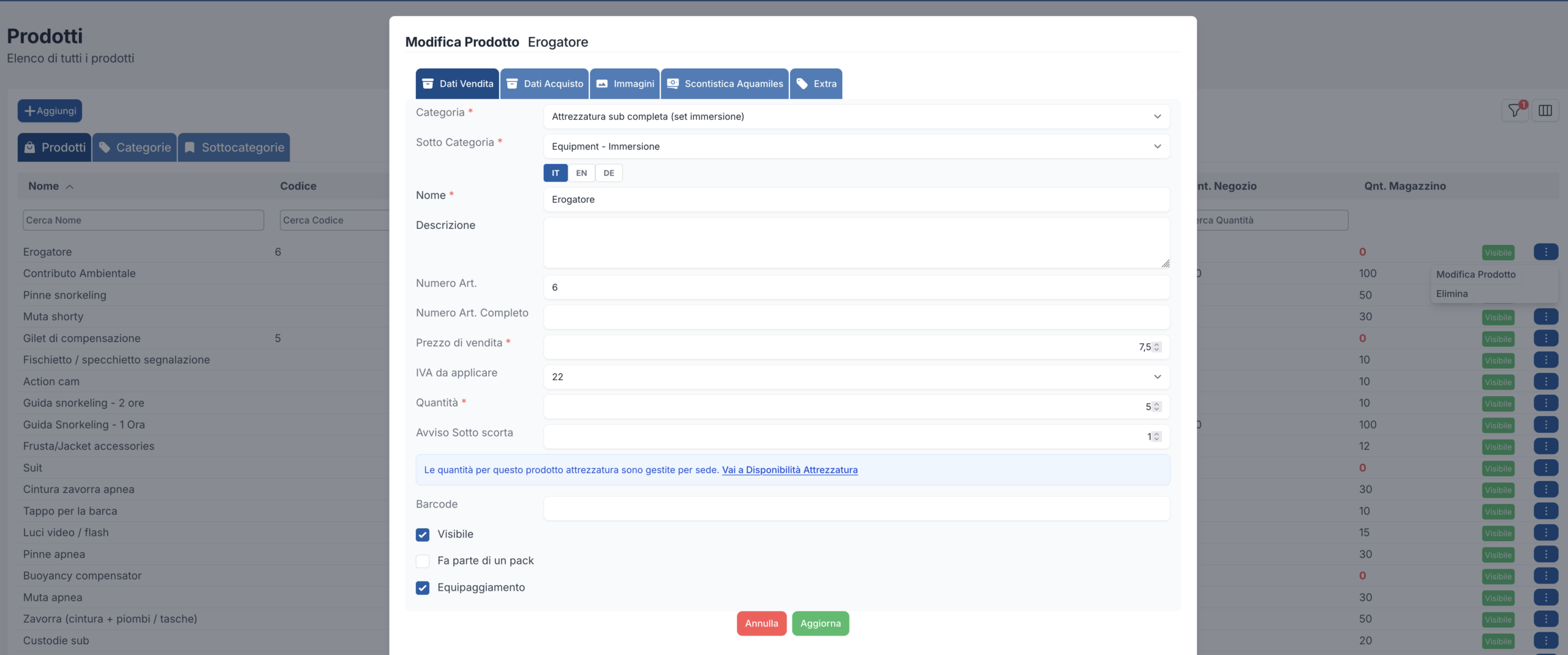1568x655 pixels.
Task: Click the Prezzo di vendita stepper
Action: (x=1156, y=347)
